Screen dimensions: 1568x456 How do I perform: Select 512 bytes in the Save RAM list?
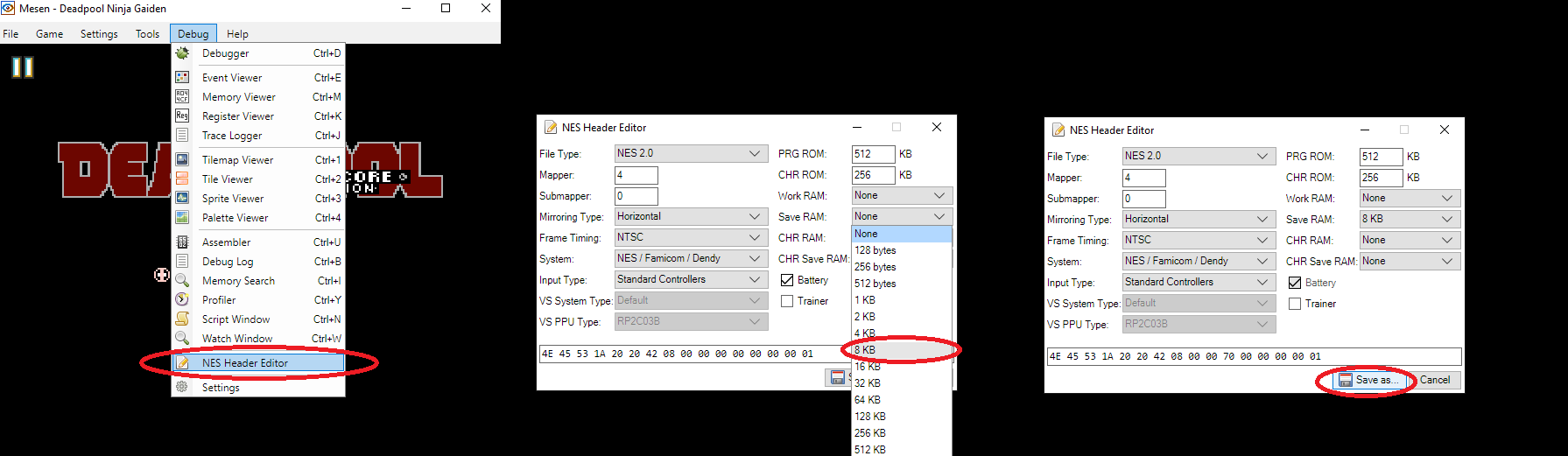(902, 284)
